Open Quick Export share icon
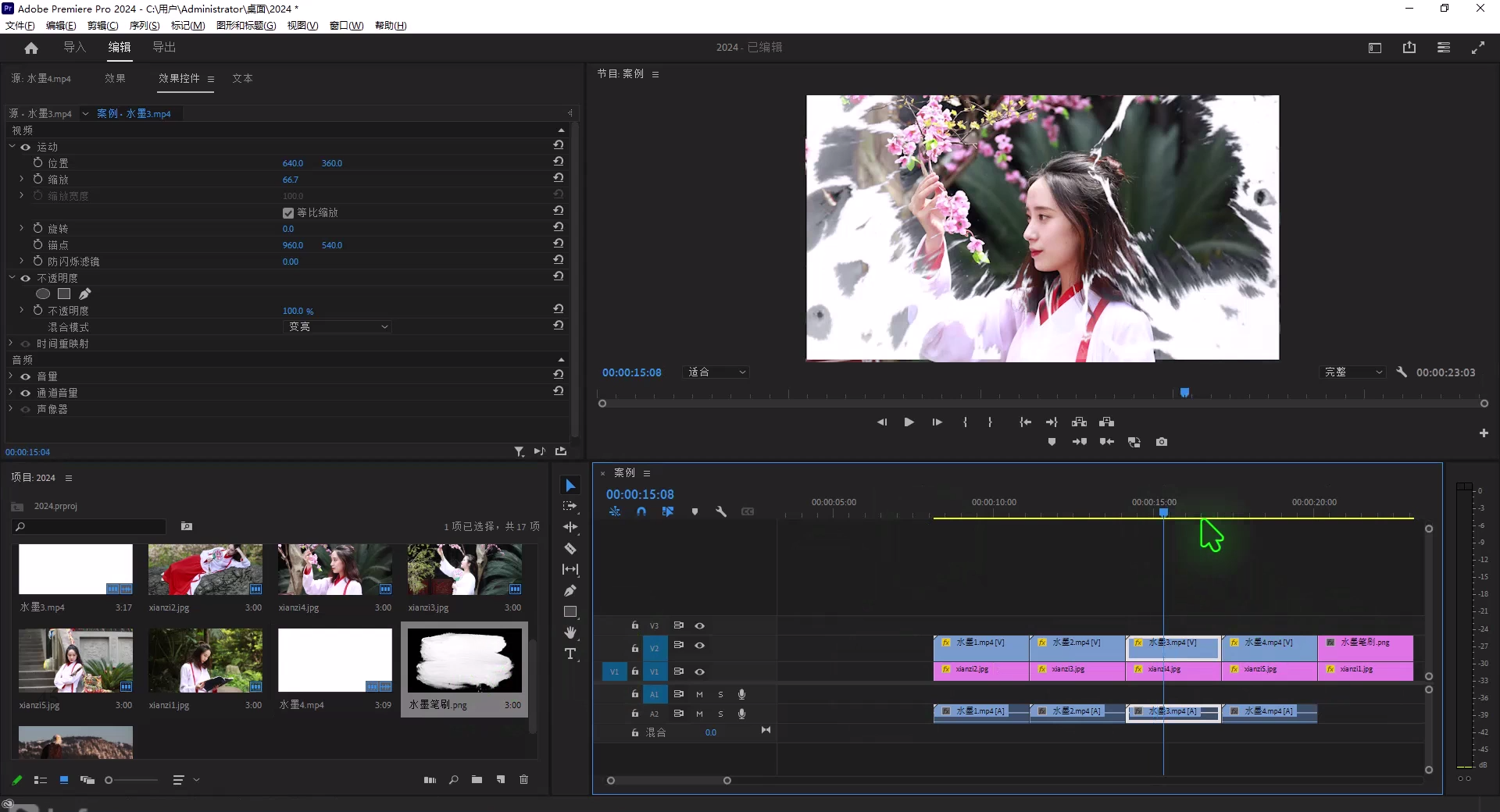 (x=1409, y=48)
